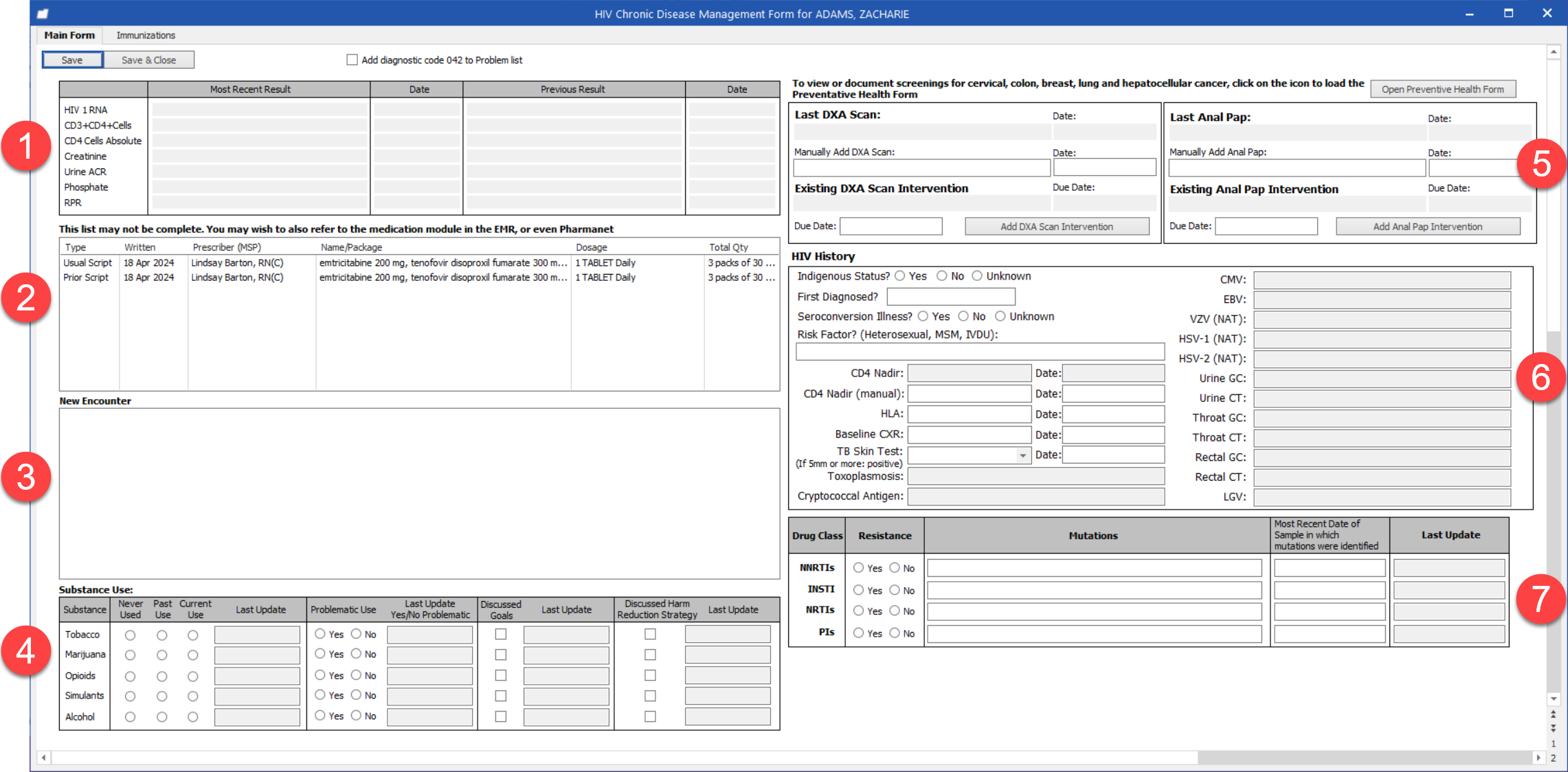Click the double-arrow next page icon
1568x772 pixels.
[x=1553, y=728]
